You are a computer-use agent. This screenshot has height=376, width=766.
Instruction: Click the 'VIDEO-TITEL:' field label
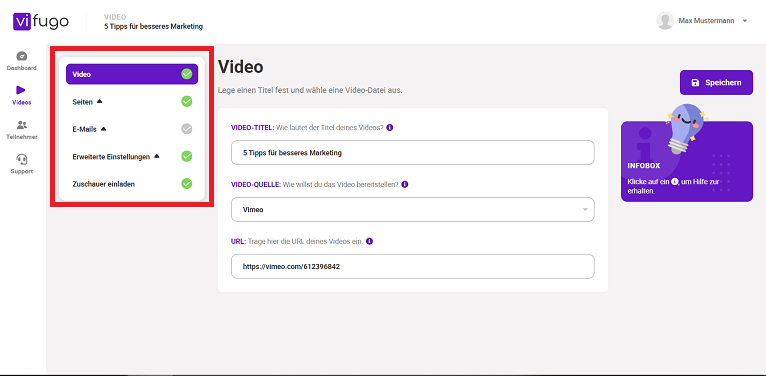253,127
